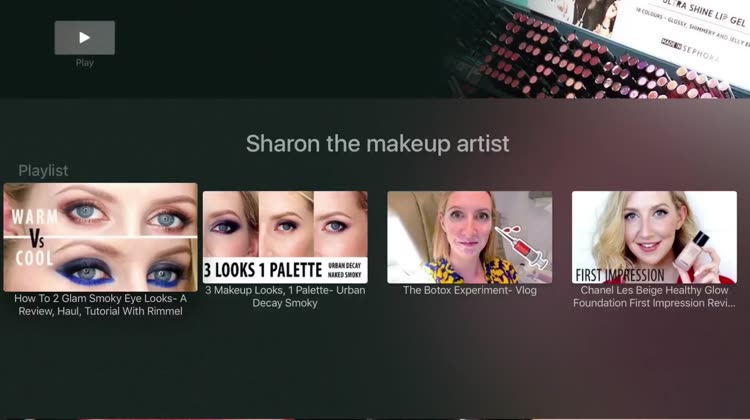Image resolution: width=750 pixels, height=420 pixels.
Task: Click the 'Play' label under the button
Action: click(85, 63)
